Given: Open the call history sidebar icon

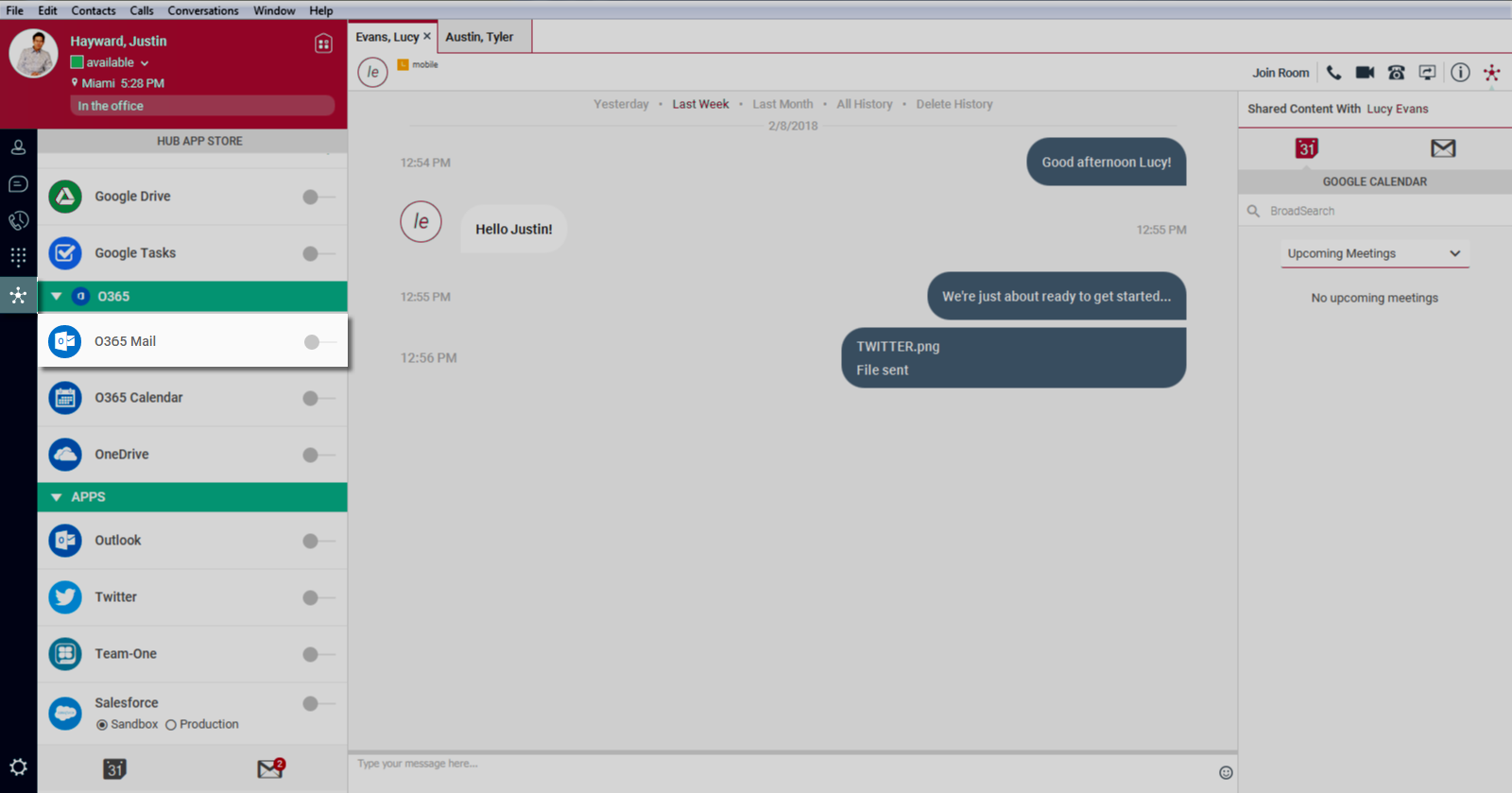Looking at the screenshot, I should pyautogui.click(x=18, y=220).
